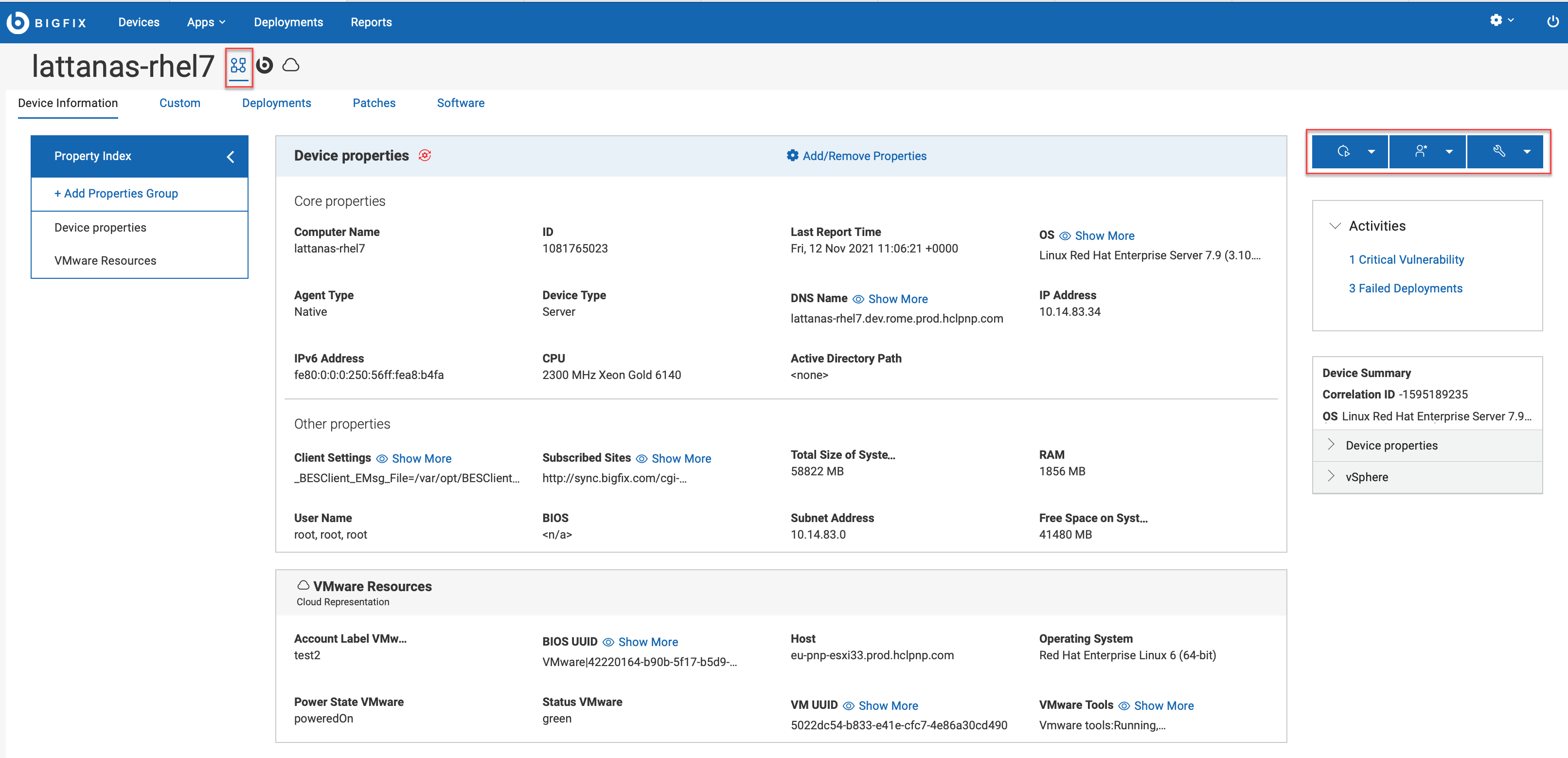Screen dimensions: 1568x758
Task: Collapse the Activities section
Action: (1335, 226)
